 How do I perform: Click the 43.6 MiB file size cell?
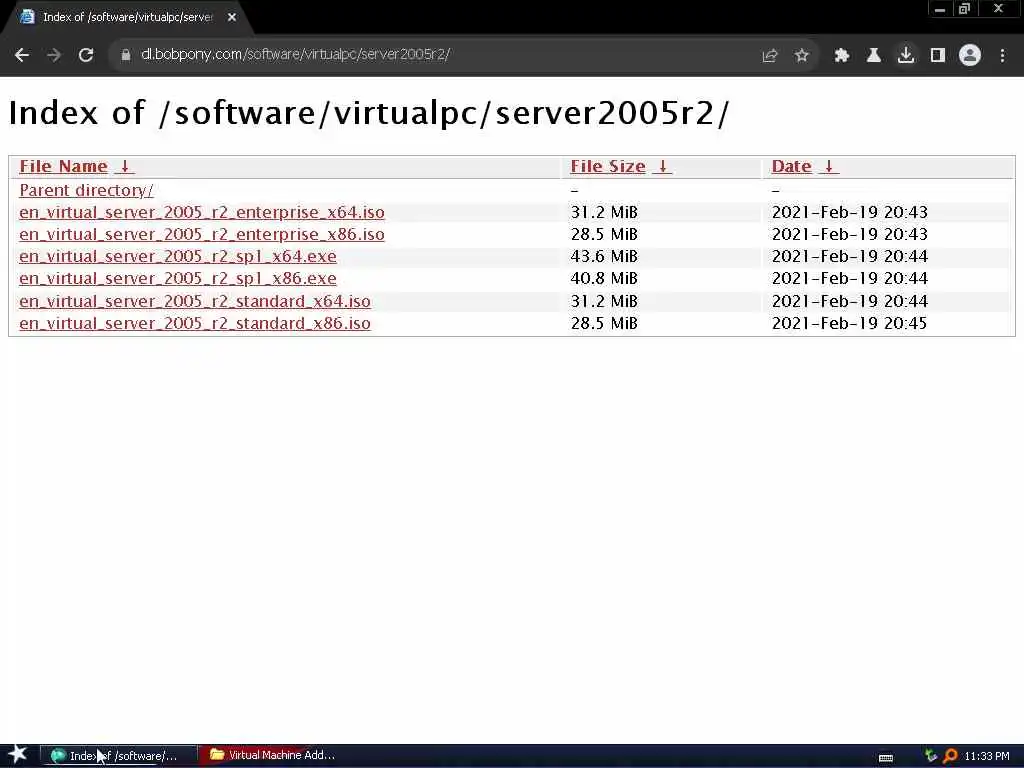[604, 257]
